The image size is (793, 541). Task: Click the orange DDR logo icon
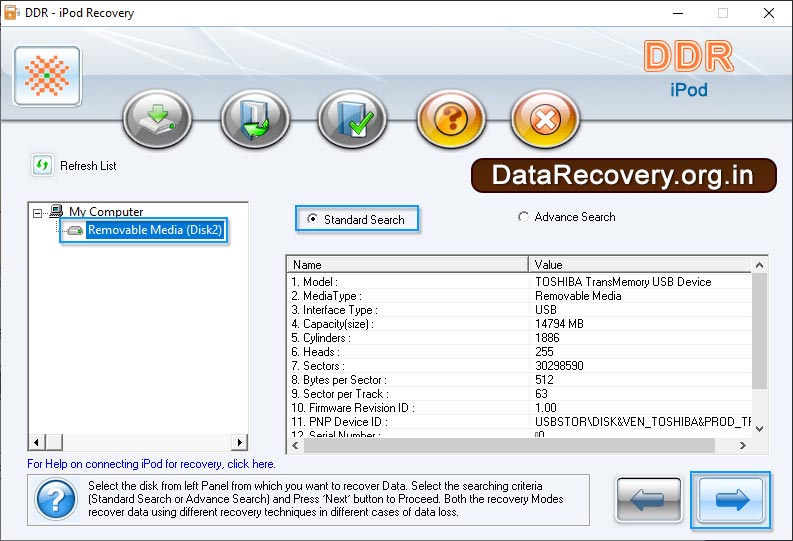48,76
